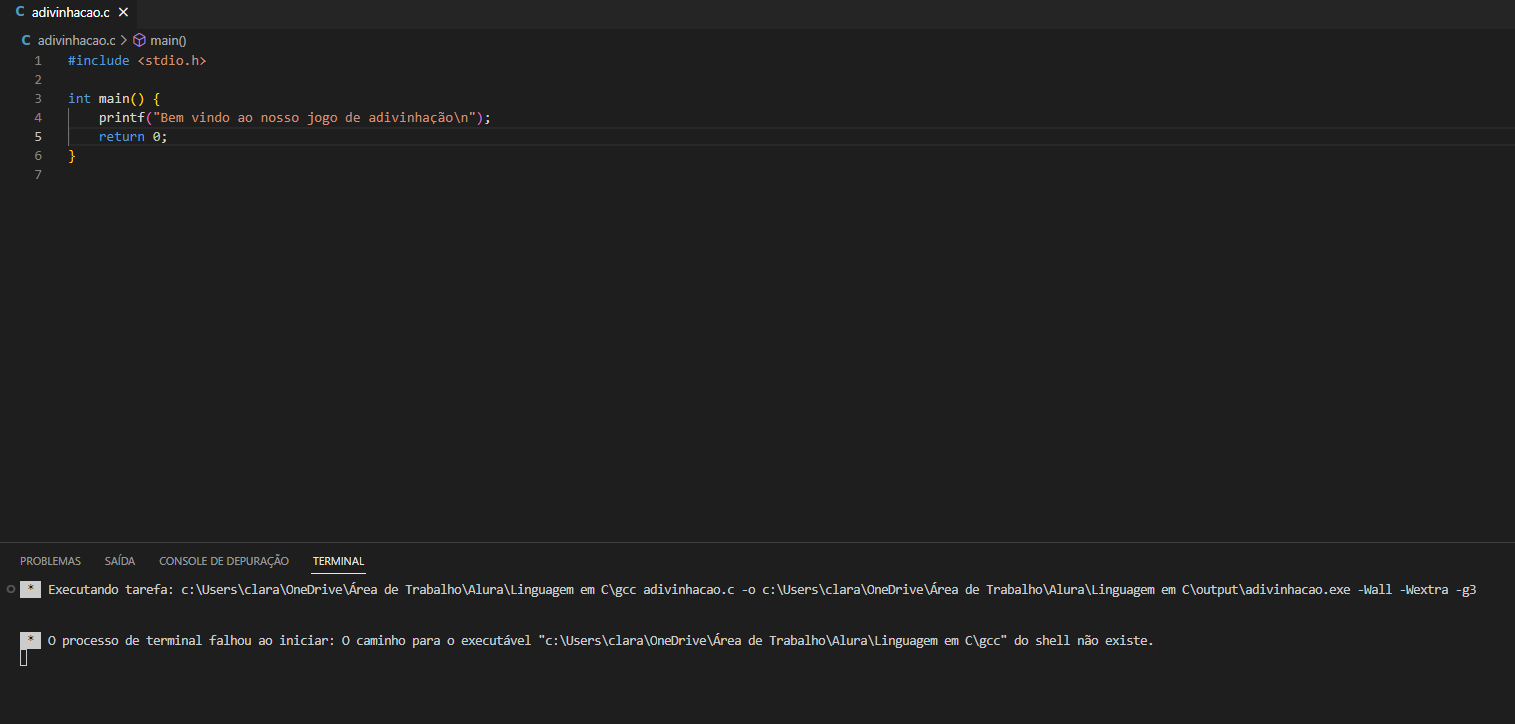Click the 'adivinhacao.exe' path in the terminal
This screenshot has width=1515, height=724.
[x=1295, y=589]
